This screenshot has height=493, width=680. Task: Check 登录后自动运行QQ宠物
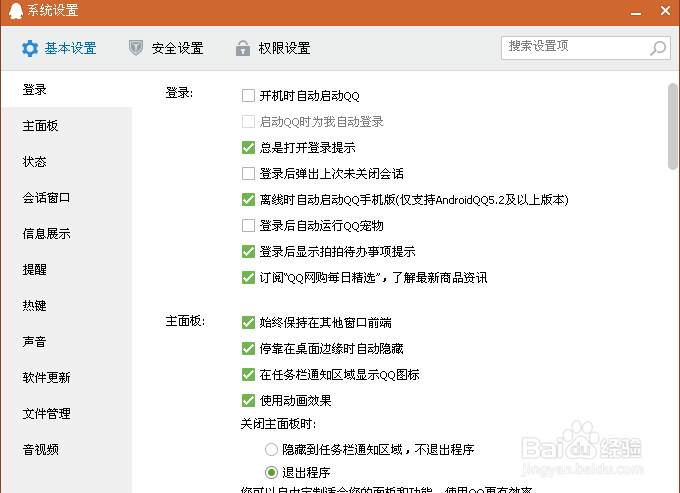(x=248, y=225)
